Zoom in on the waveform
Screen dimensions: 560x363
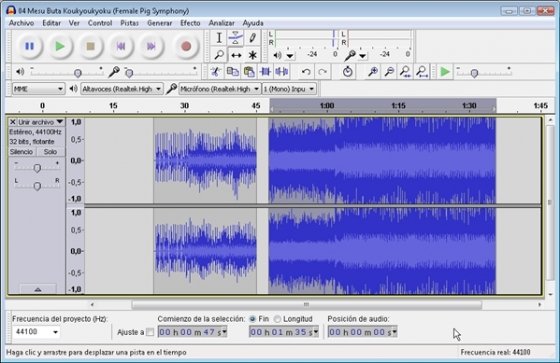coord(373,72)
